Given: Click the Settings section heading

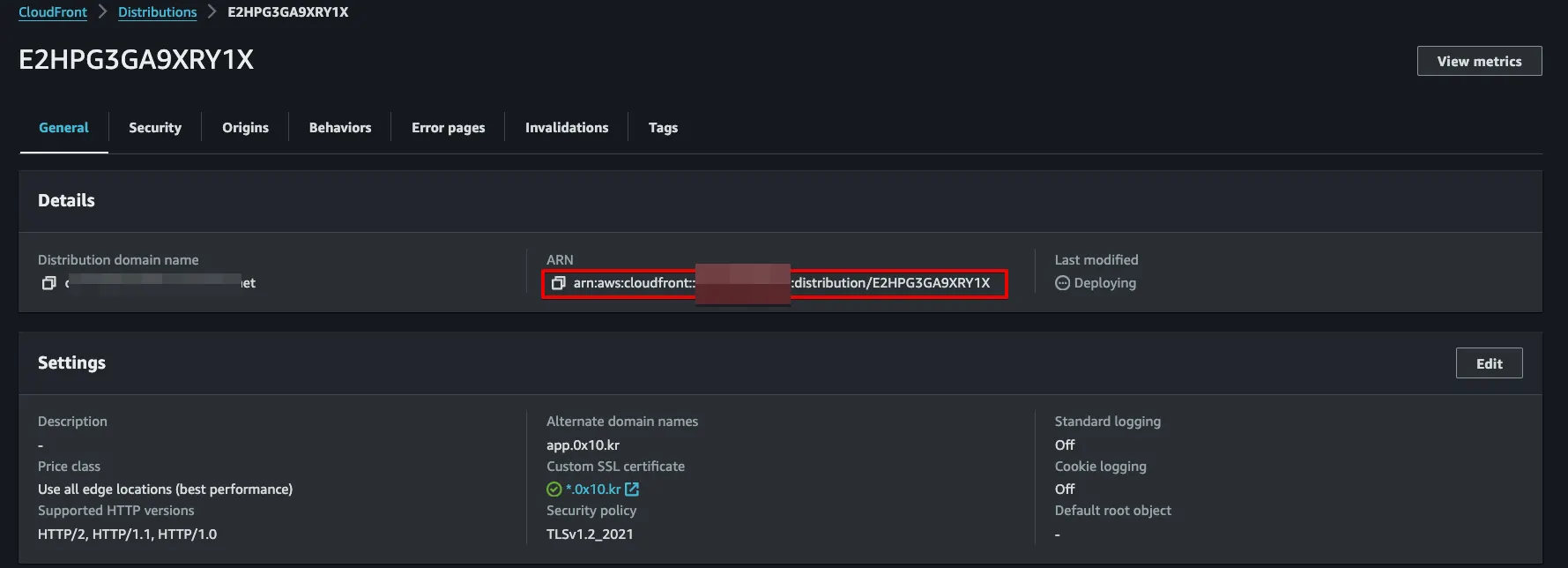Looking at the screenshot, I should [71, 362].
